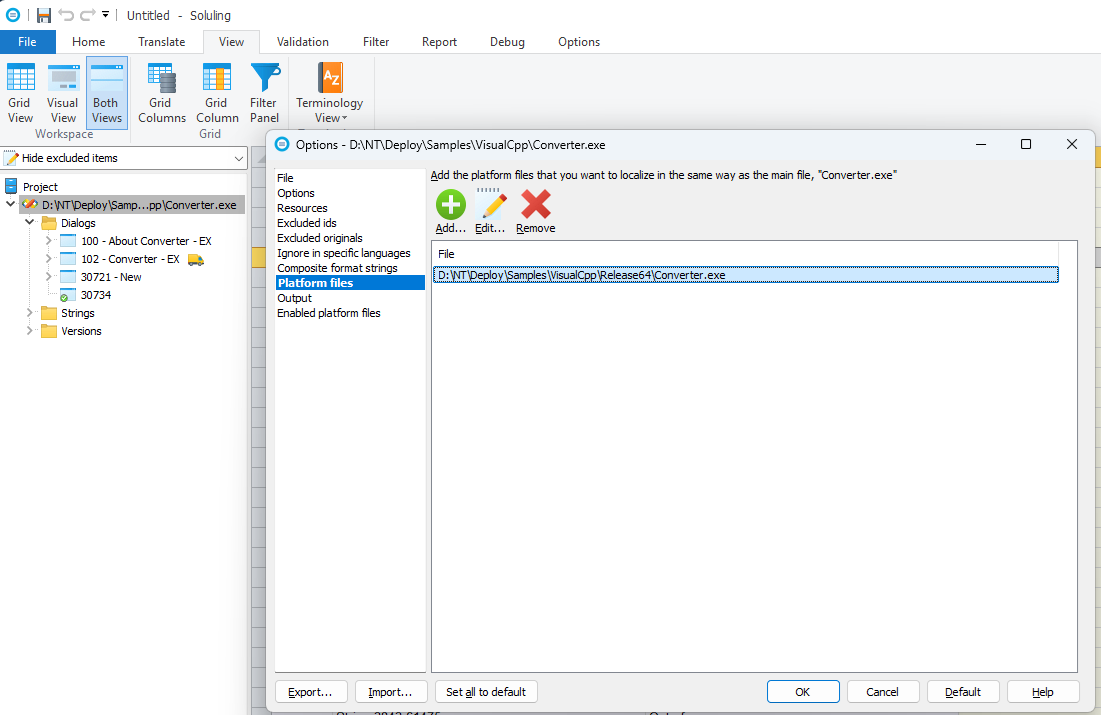Select the Release64 Converter.exe file row
1101x715 pixels.
pos(745,275)
